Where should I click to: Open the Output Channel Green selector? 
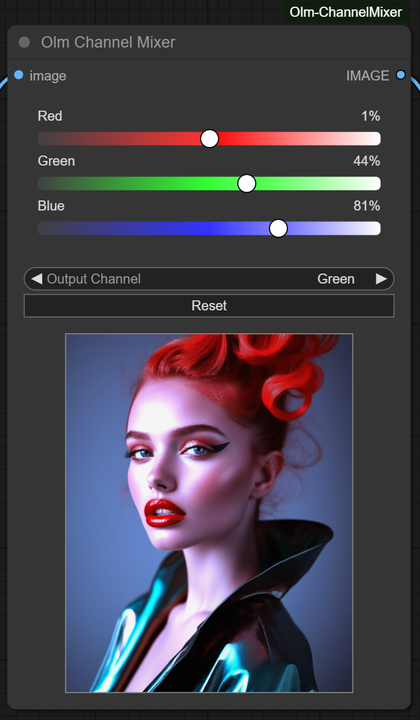(x=209, y=279)
